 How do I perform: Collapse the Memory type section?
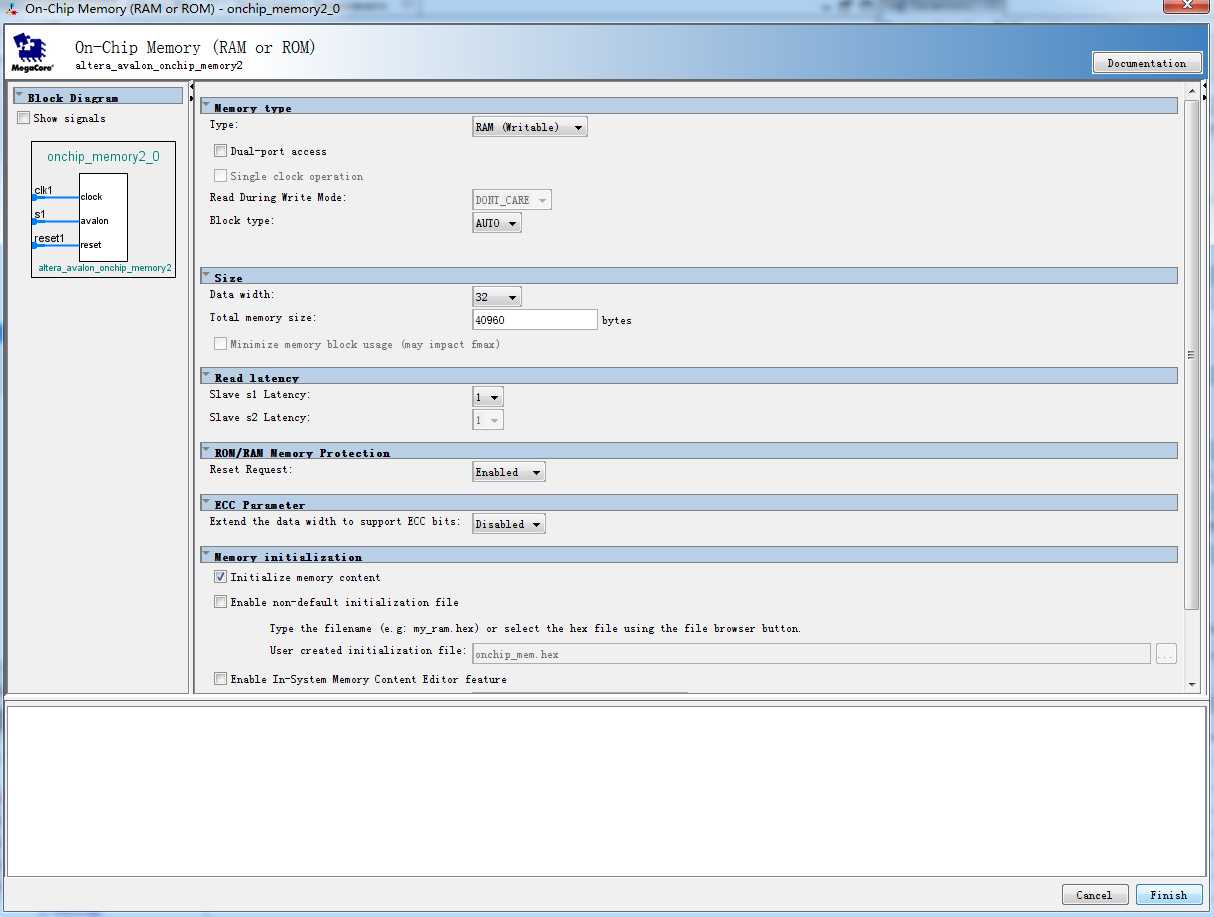(206, 105)
